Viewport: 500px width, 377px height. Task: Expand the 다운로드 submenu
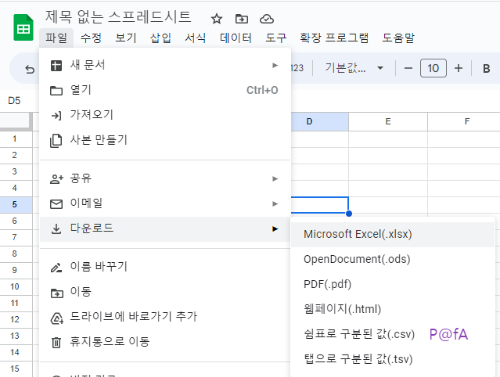pyautogui.click(x=165, y=229)
